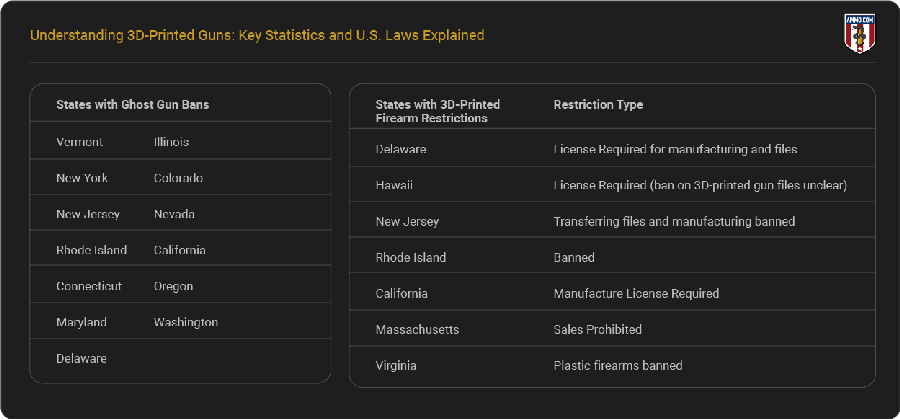900x419 pixels.
Task: Click Vermont in the ghost gun list
Action: pyautogui.click(x=79, y=142)
